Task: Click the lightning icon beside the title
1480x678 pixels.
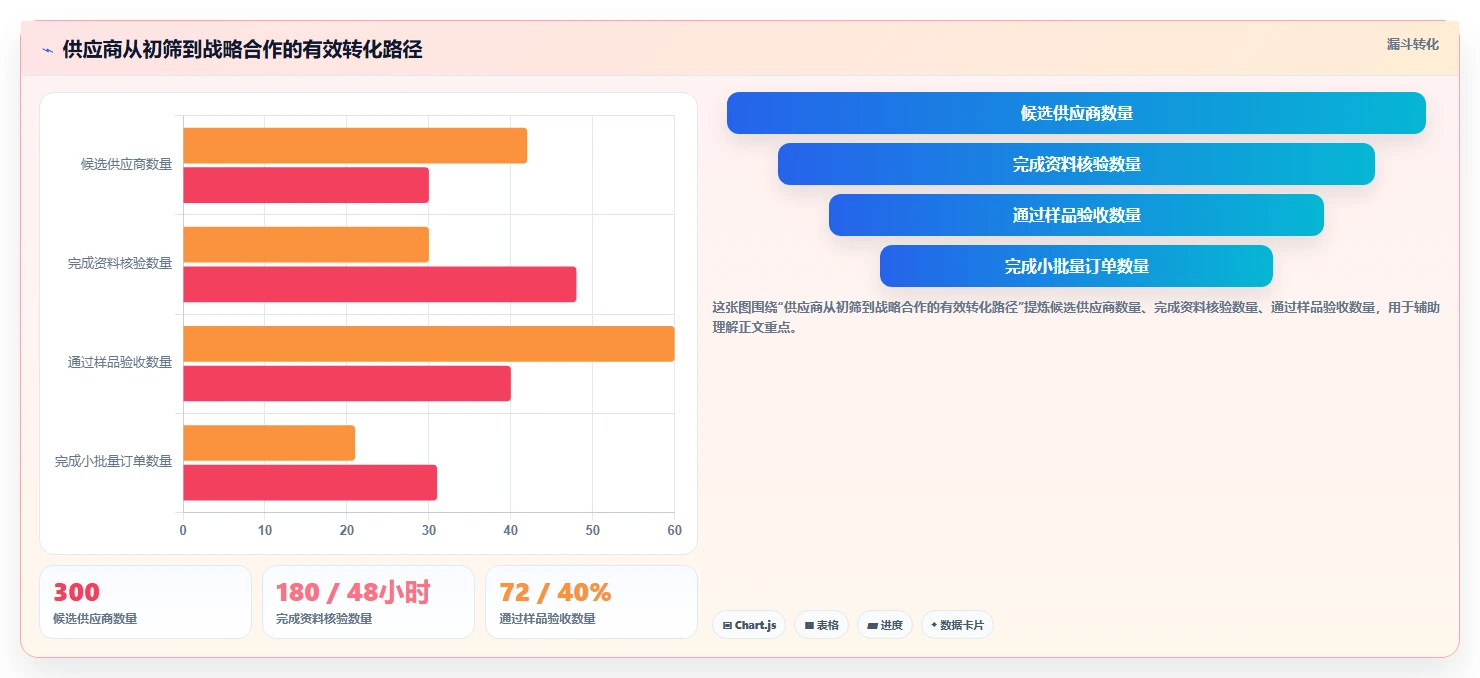Action: click(x=47, y=50)
